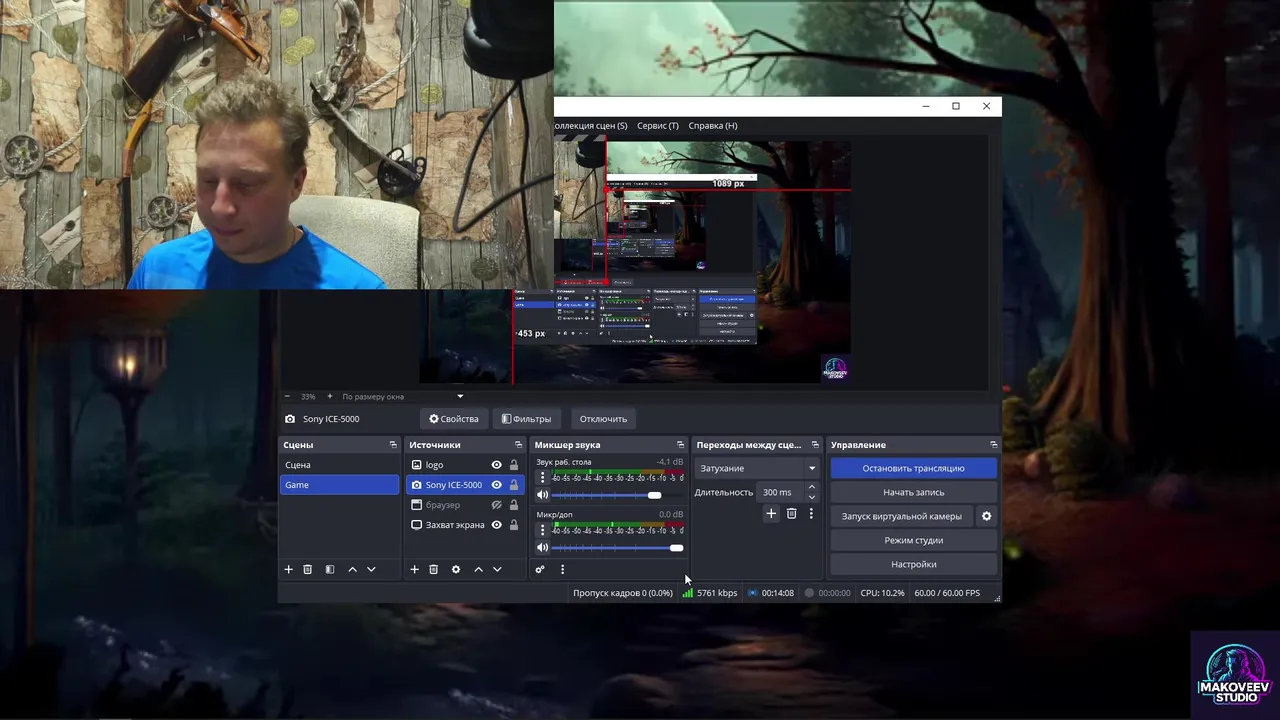Select the Сцена scene
Viewport: 1280px width, 720px height.
(339, 465)
